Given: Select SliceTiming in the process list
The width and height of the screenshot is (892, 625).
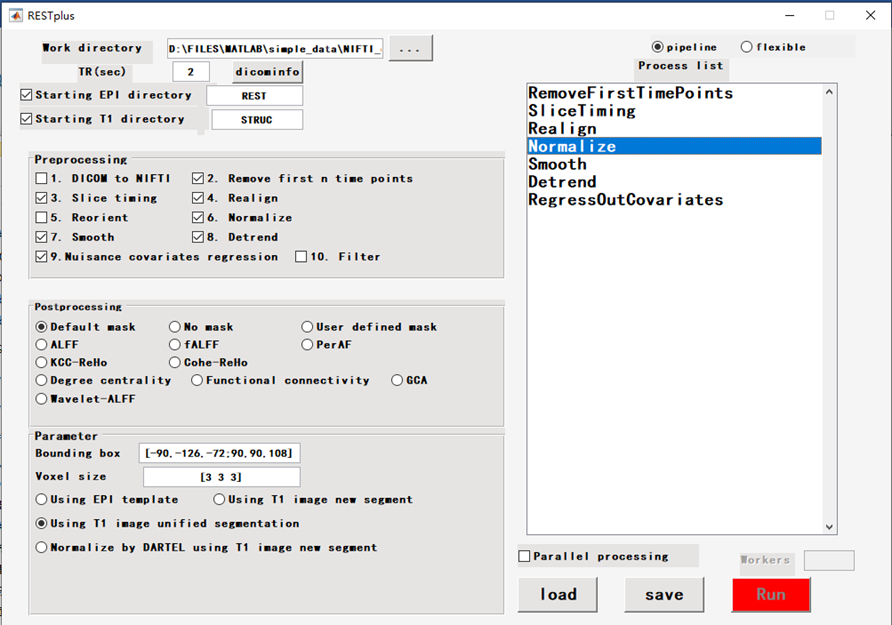Looking at the screenshot, I should point(582,111).
